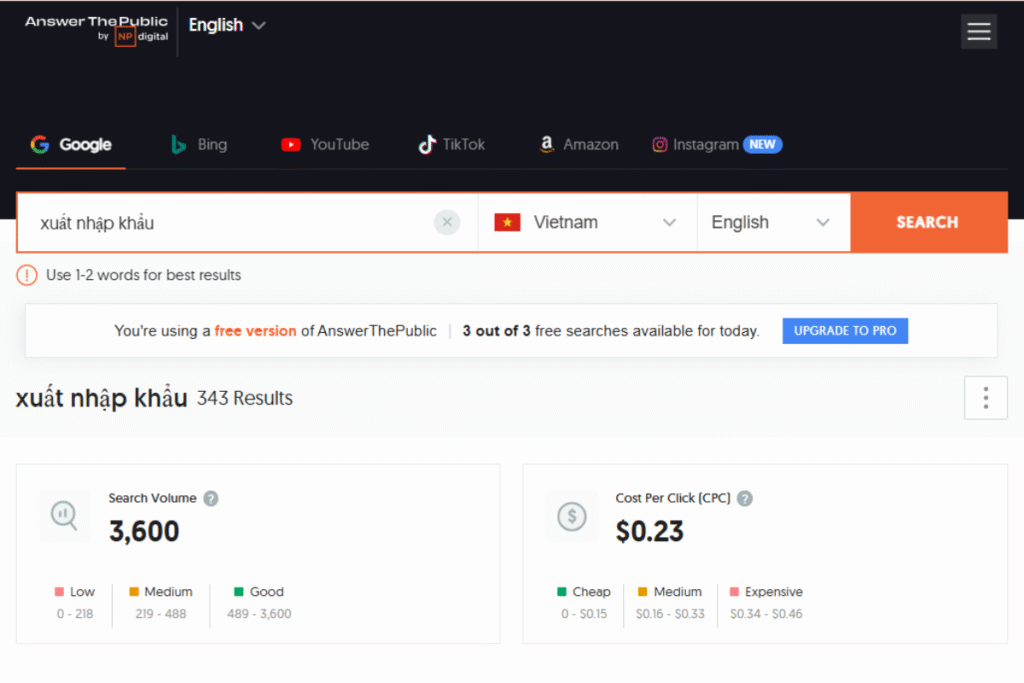Expand the site language English dropdown

228,25
